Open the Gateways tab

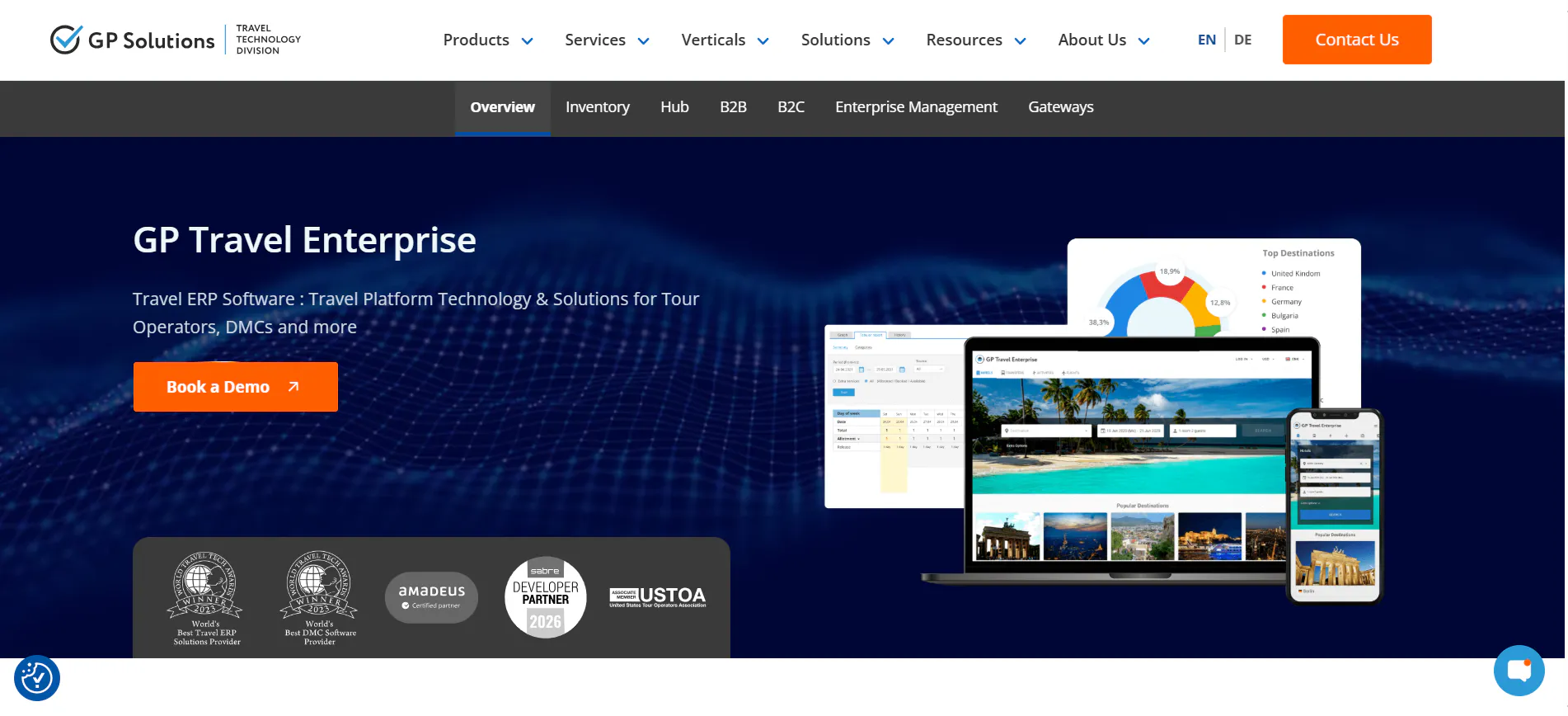point(1061,107)
